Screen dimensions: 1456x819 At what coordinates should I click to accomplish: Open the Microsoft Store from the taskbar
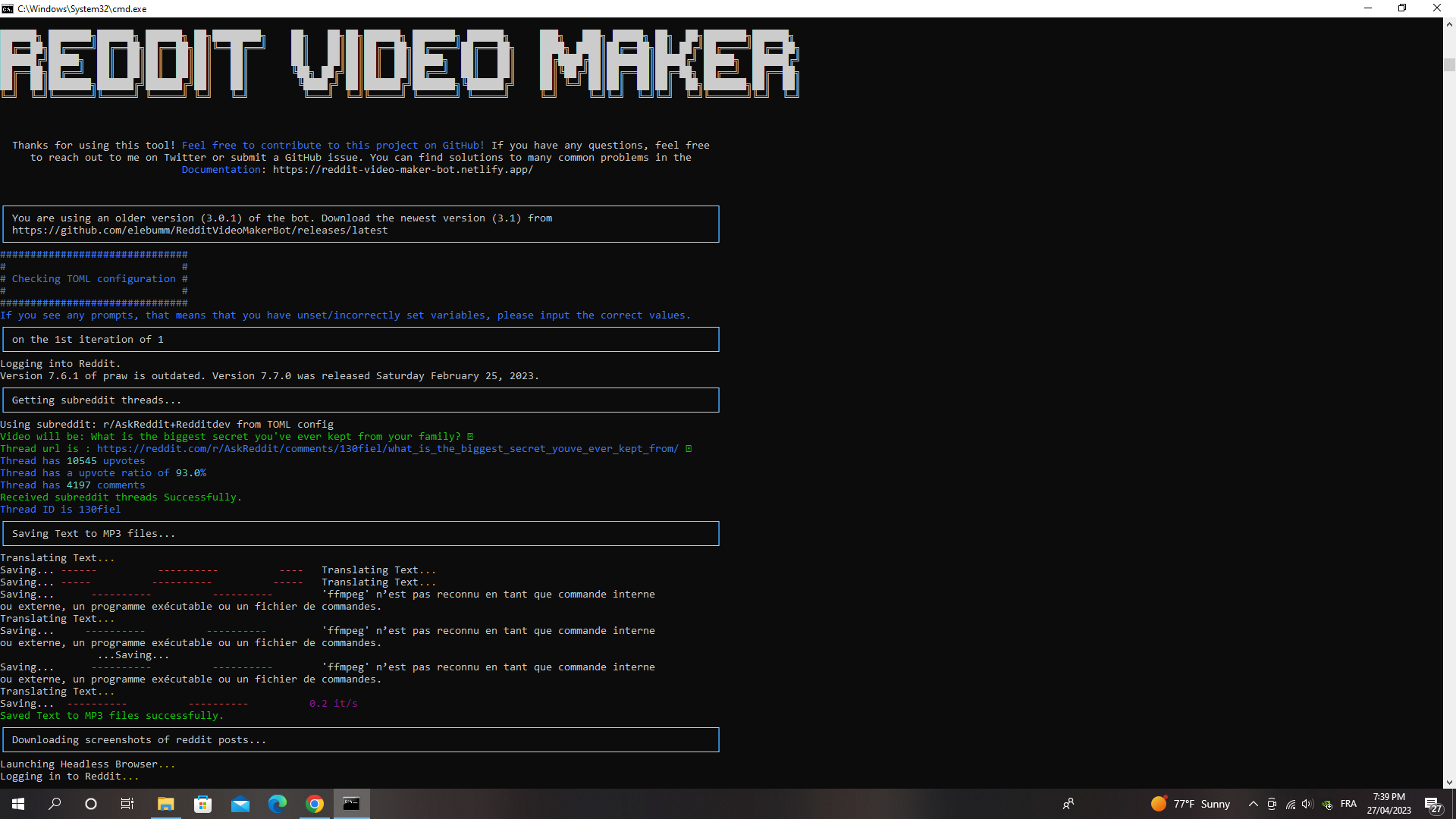coord(202,803)
